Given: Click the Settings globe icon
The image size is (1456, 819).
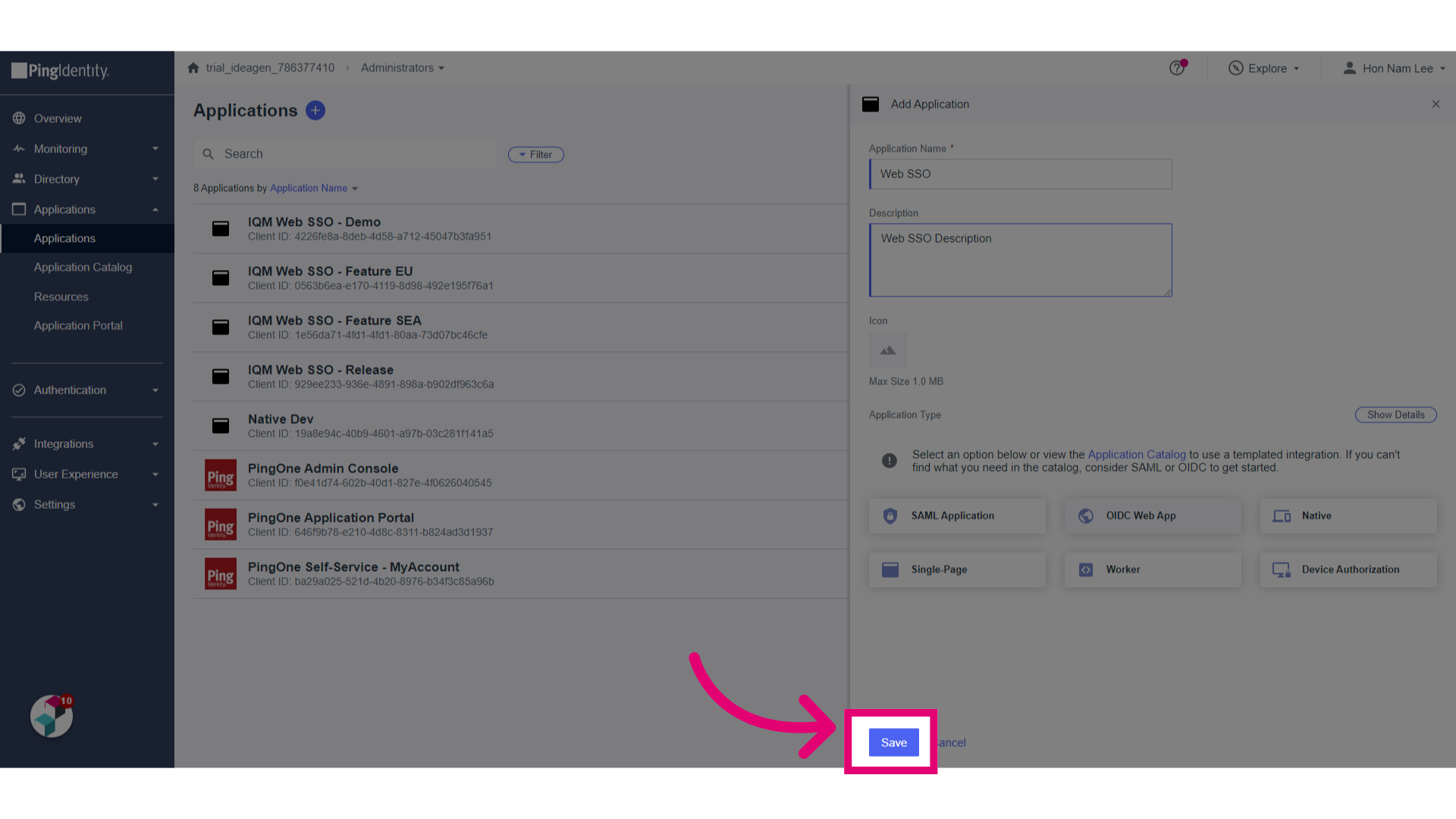Looking at the screenshot, I should click(19, 504).
